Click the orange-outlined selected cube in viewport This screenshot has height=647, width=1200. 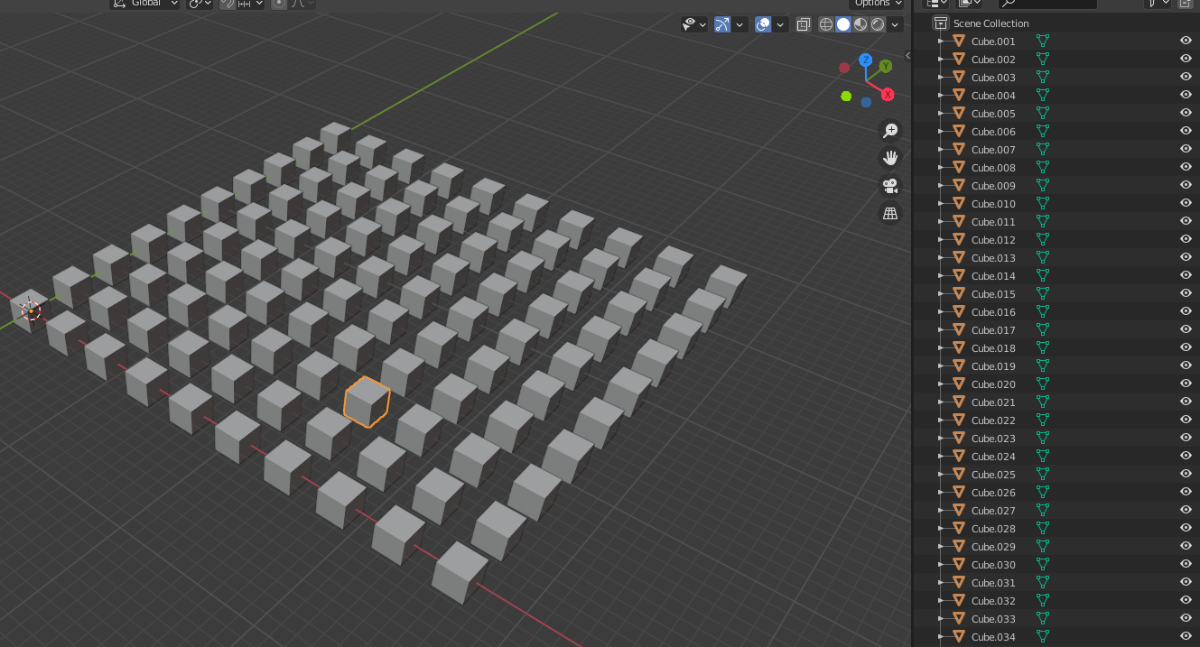point(366,402)
